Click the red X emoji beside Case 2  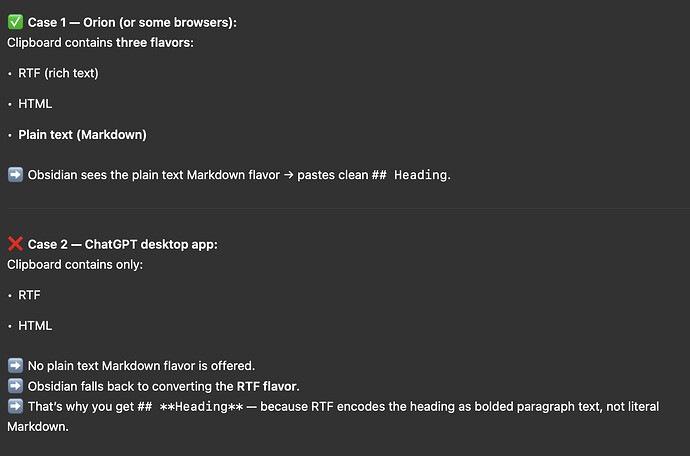point(15,244)
